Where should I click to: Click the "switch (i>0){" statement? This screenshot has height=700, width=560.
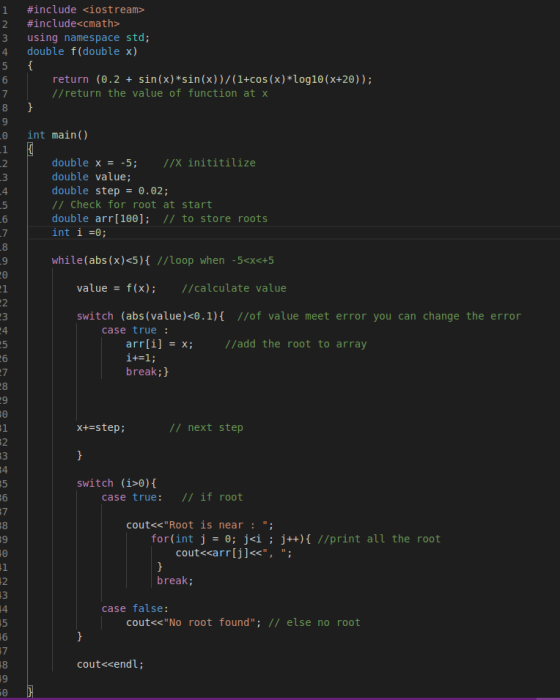117,483
